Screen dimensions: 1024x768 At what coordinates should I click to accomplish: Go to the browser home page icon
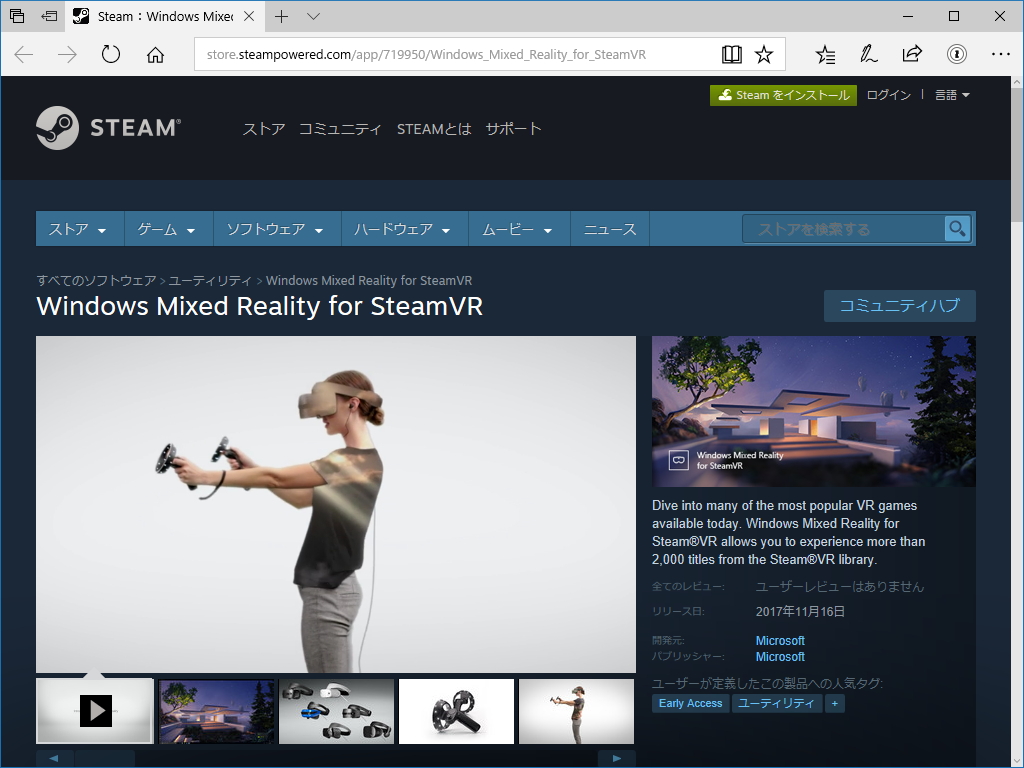pos(153,54)
